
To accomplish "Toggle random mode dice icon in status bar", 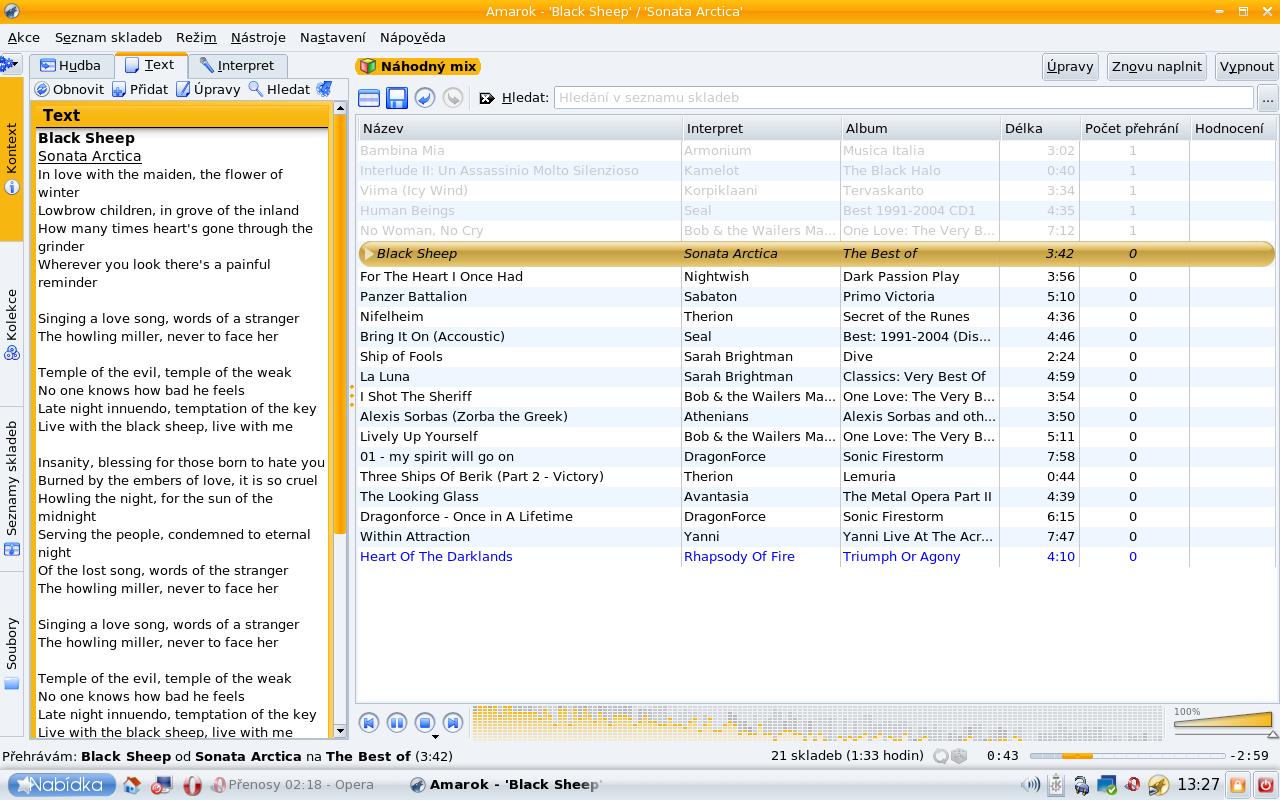I will [x=958, y=756].
